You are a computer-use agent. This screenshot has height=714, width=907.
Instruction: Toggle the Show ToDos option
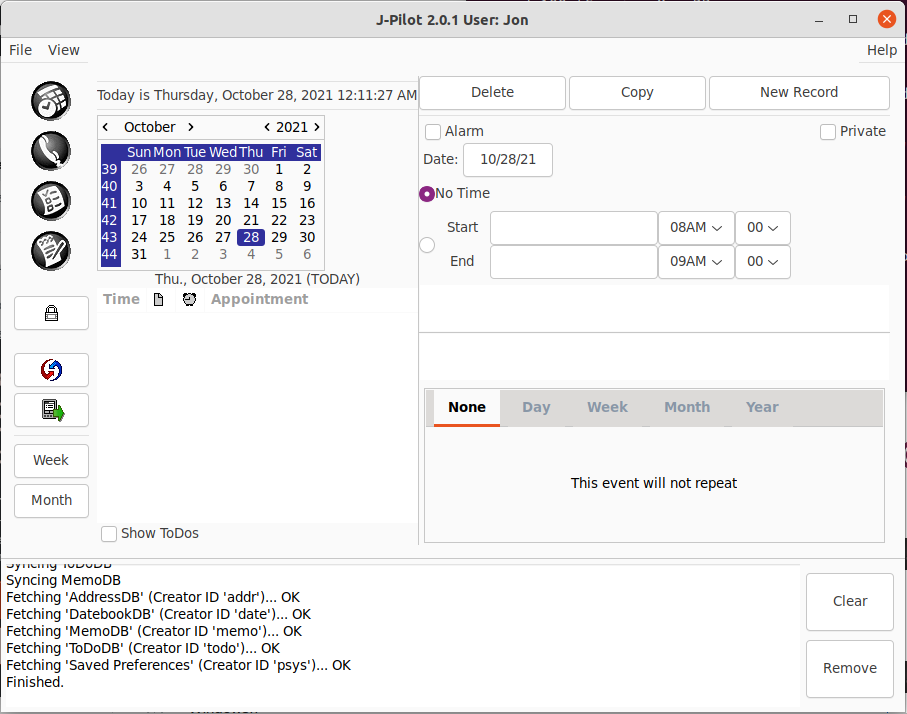[109, 533]
